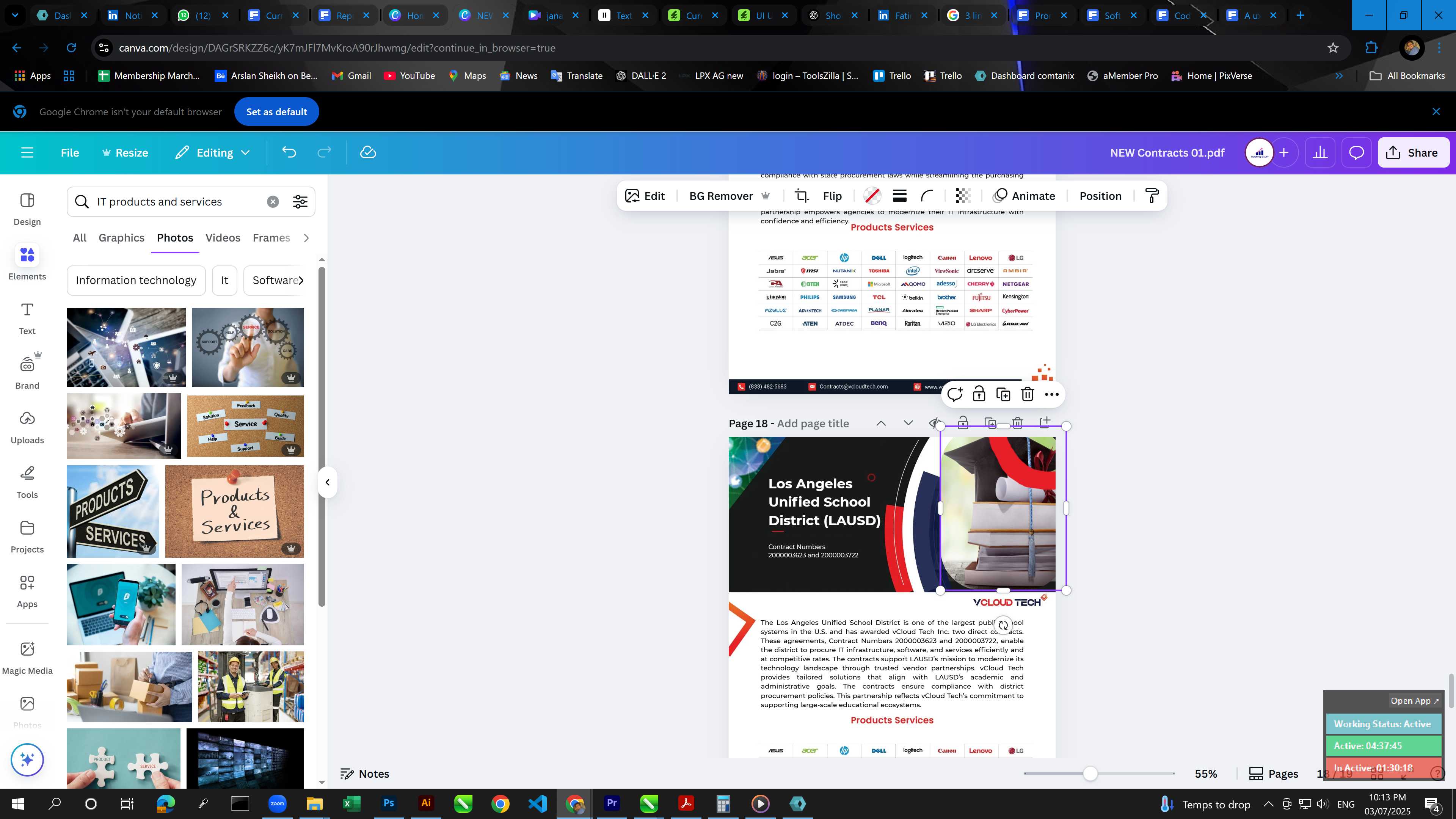This screenshot has width=1456, height=819.
Task: Open the Text panel
Action: (x=27, y=319)
